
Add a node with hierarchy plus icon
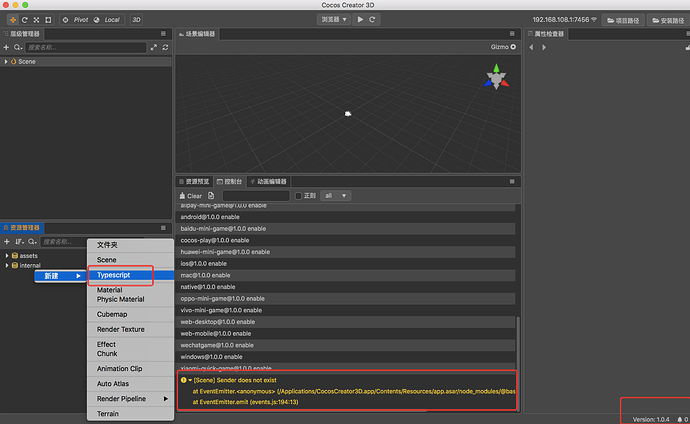6,48
